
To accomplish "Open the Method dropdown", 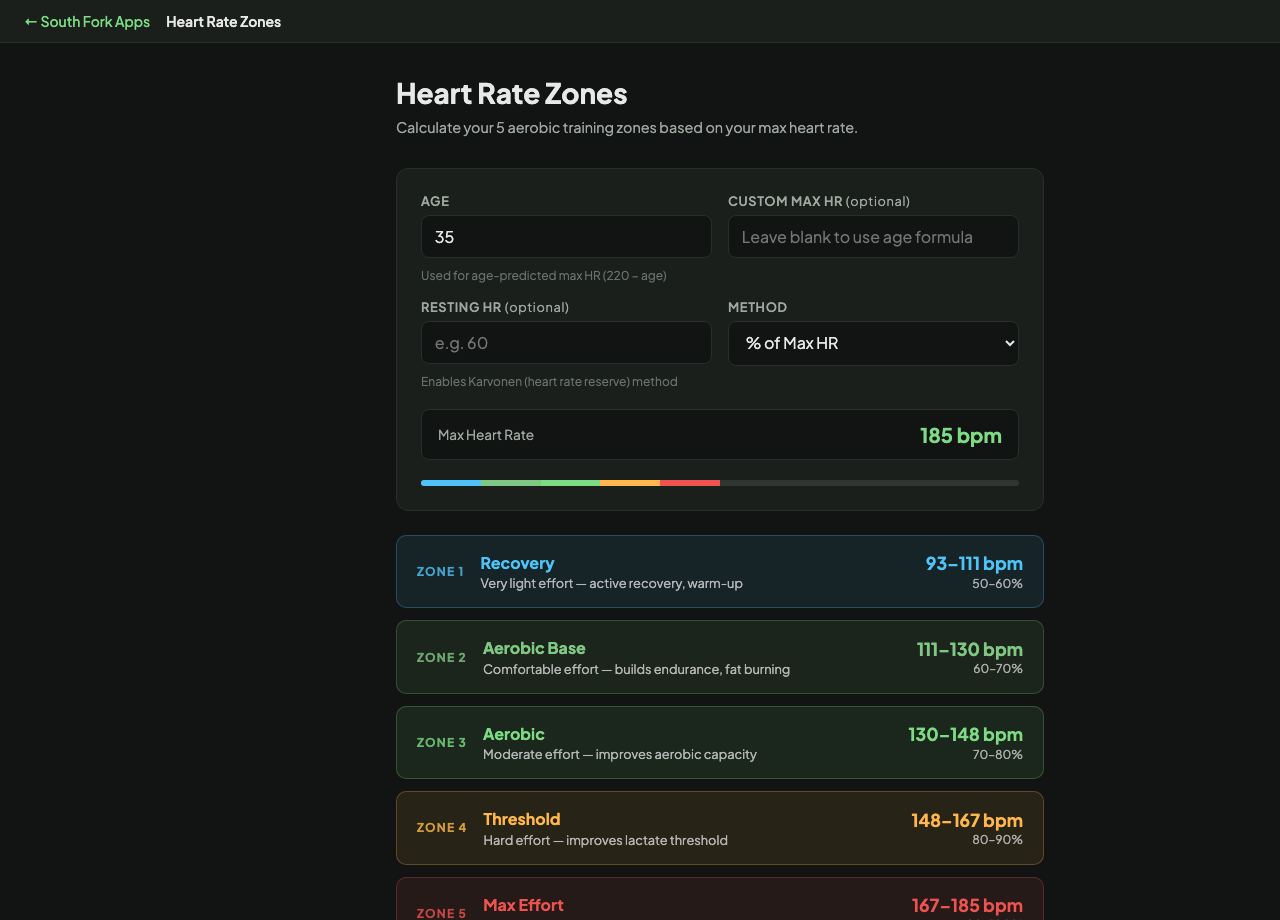I will (873, 343).
